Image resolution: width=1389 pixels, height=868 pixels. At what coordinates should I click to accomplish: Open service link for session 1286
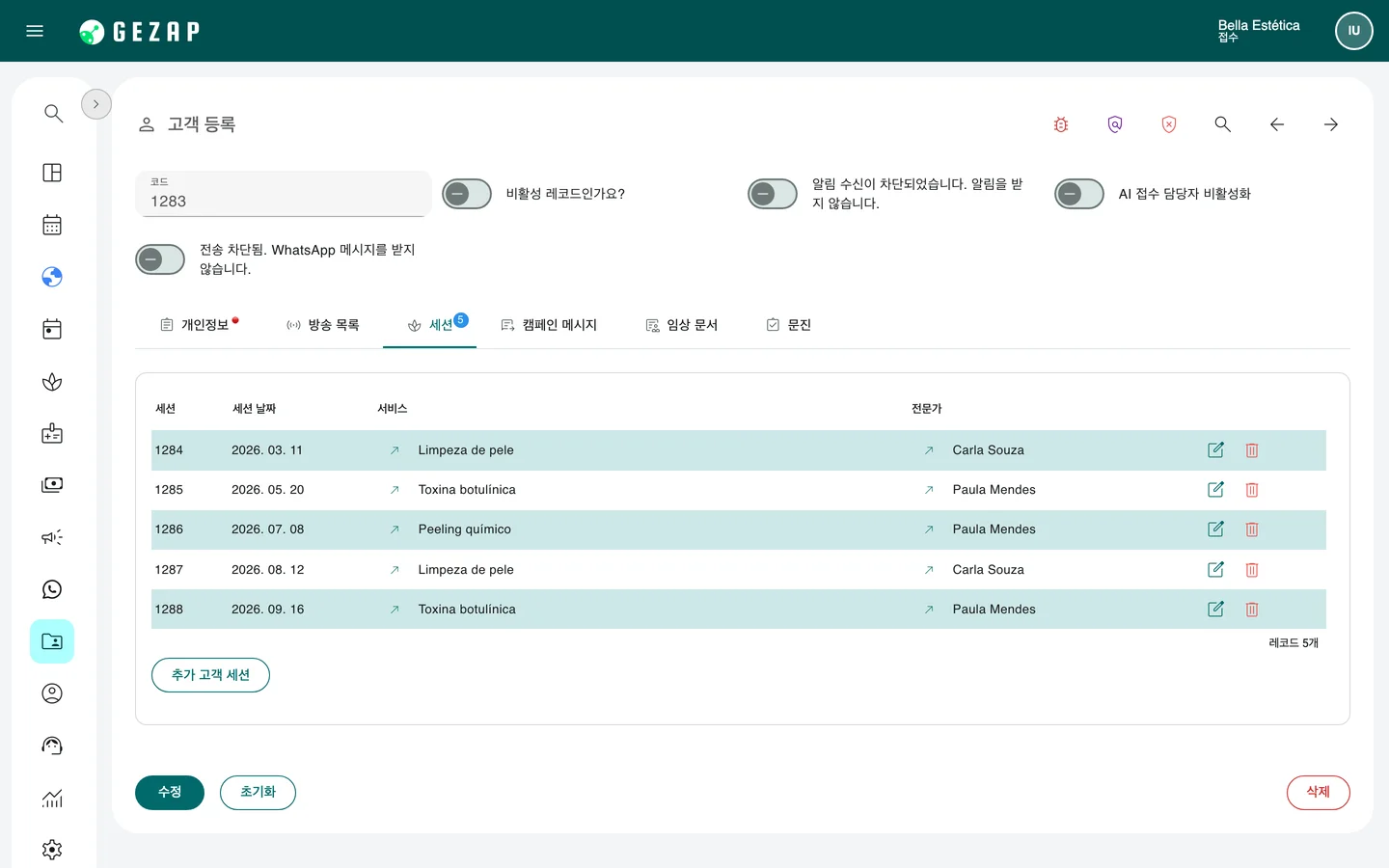click(395, 529)
